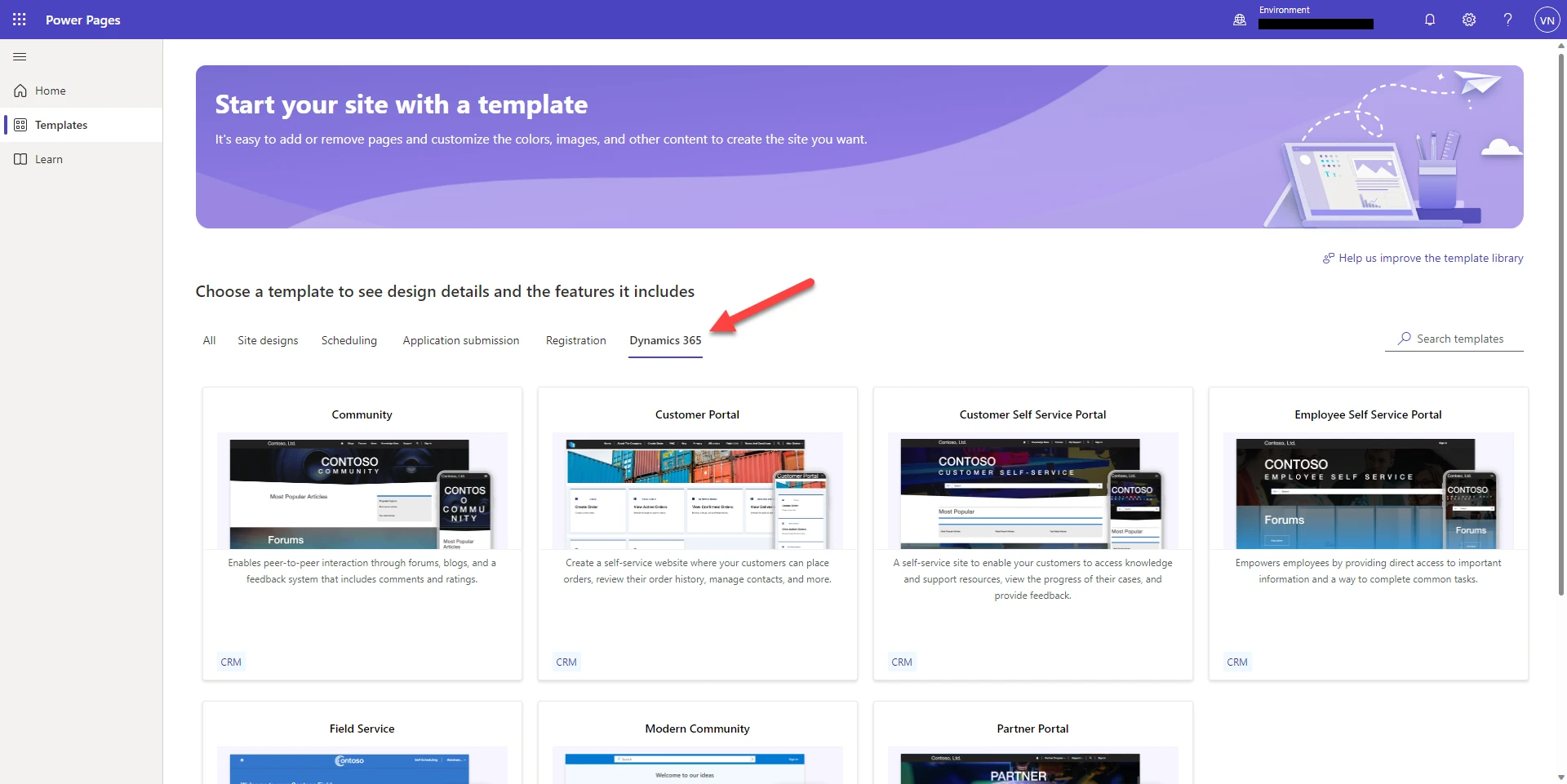Click the scrollbar down arrow
Image resolution: width=1567 pixels, height=784 pixels.
[1560, 777]
